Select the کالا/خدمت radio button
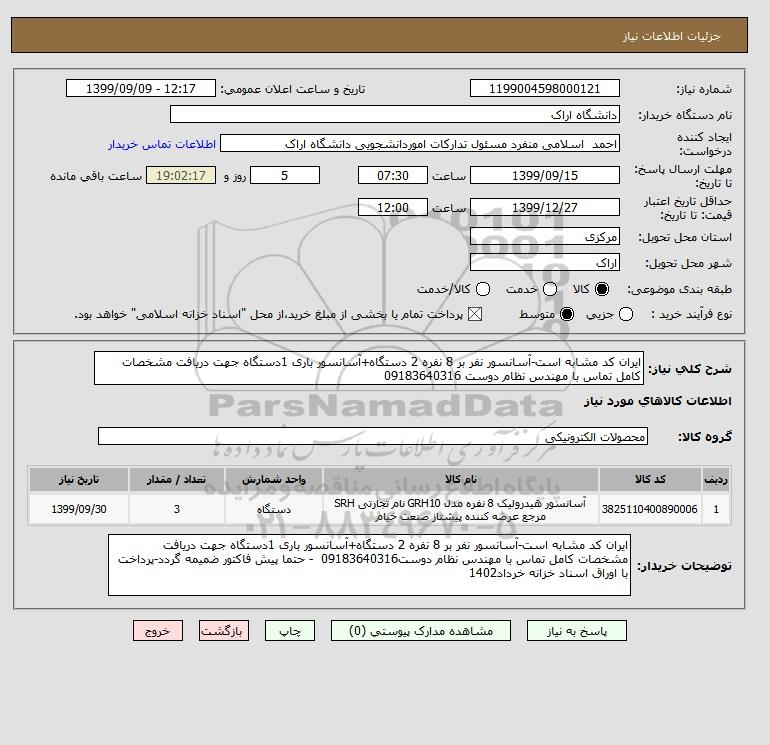 (x=483, y=289)
